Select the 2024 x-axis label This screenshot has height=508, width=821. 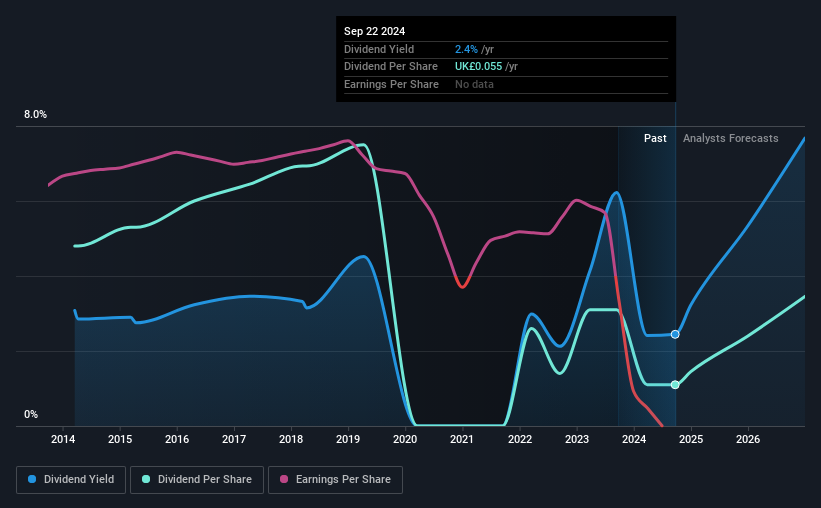tap(634, 439)
